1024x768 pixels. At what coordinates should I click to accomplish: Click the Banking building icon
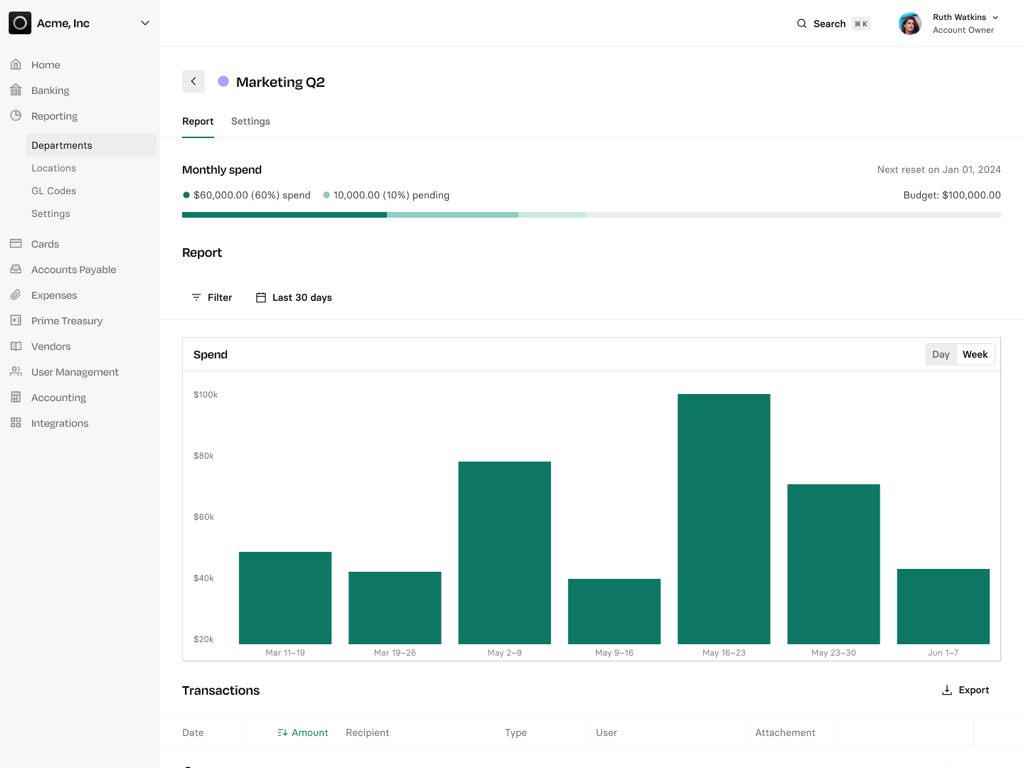[16, 90]
